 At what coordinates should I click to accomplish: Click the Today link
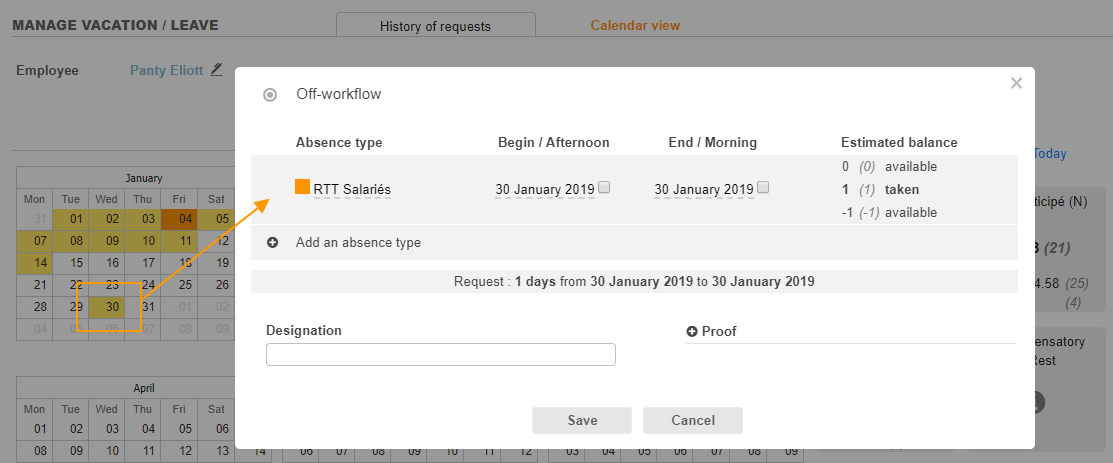click(1050, 154)
